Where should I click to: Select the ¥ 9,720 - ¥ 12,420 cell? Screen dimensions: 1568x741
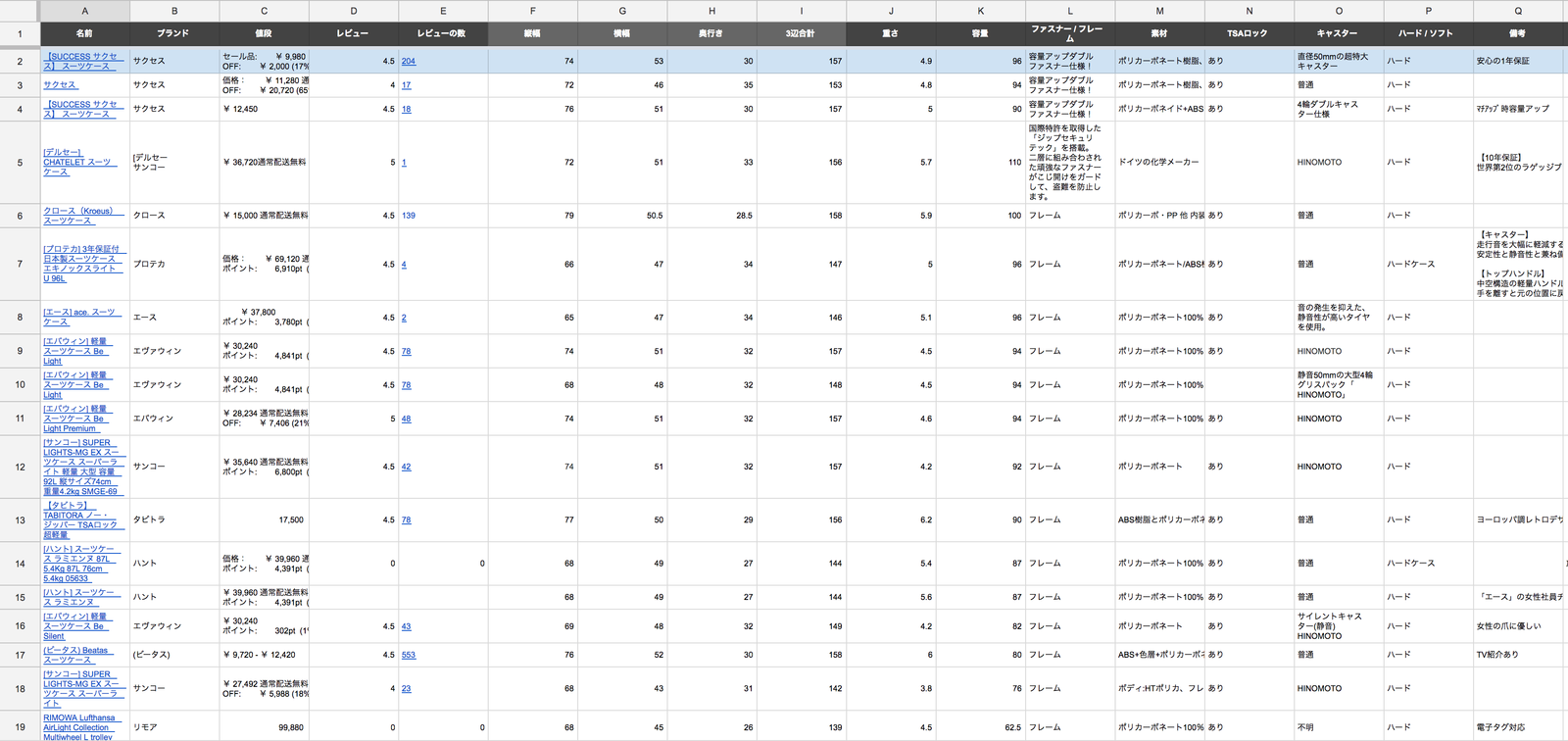264,655
